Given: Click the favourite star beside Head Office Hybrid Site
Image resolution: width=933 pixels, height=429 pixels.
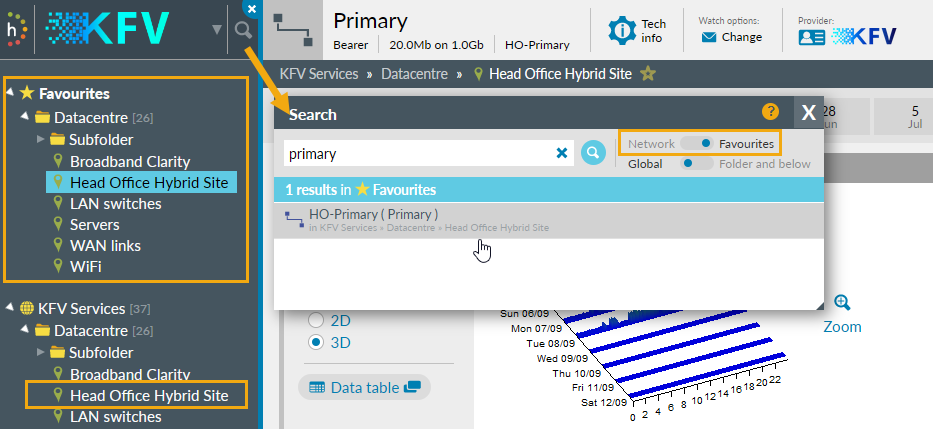Looking at the screenshot, I should coord(648,74).
